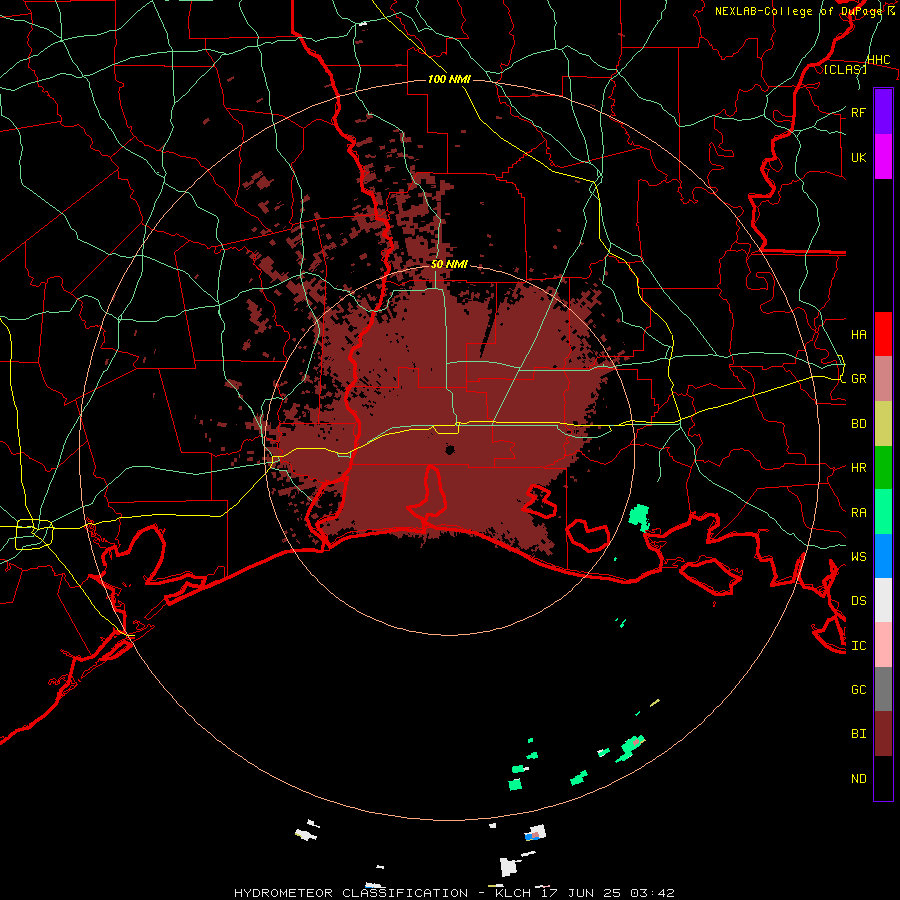The width and height of the screenshot is (900, 900).
Task: Click the ND black legend swatch
Action: click(x=883, y=778)
